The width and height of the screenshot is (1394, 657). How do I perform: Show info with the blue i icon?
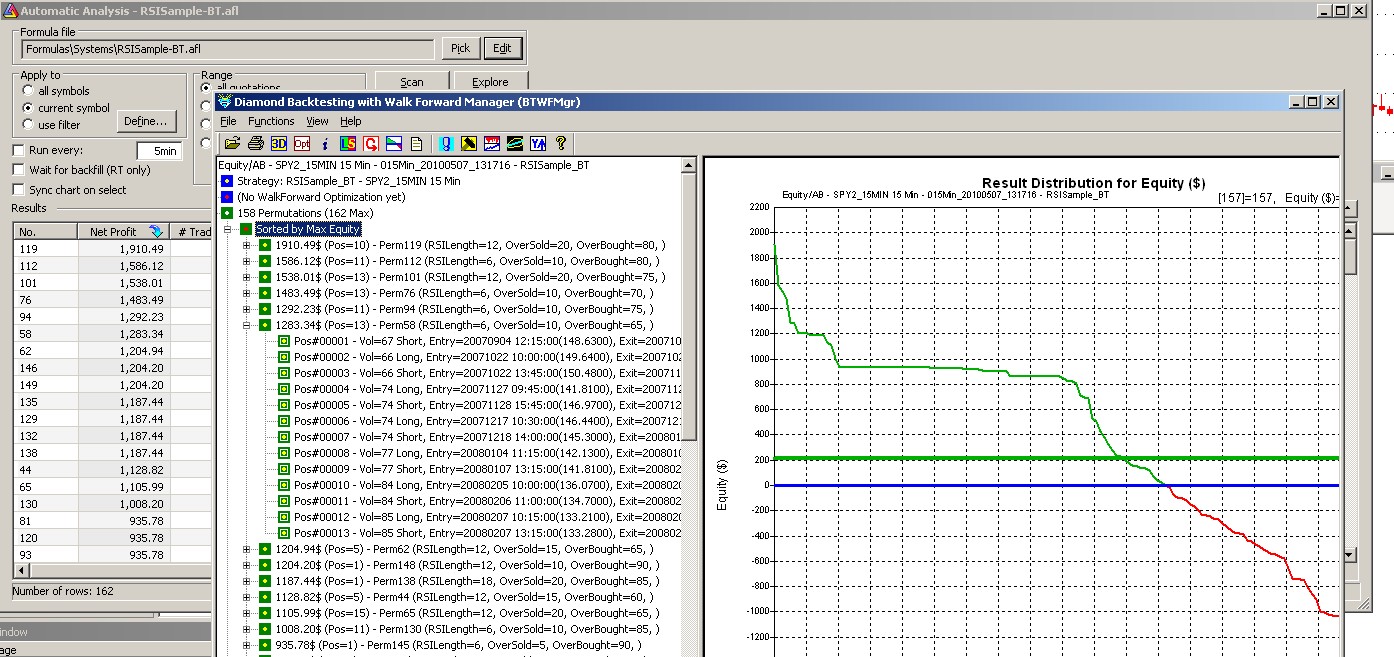(325, 144)
